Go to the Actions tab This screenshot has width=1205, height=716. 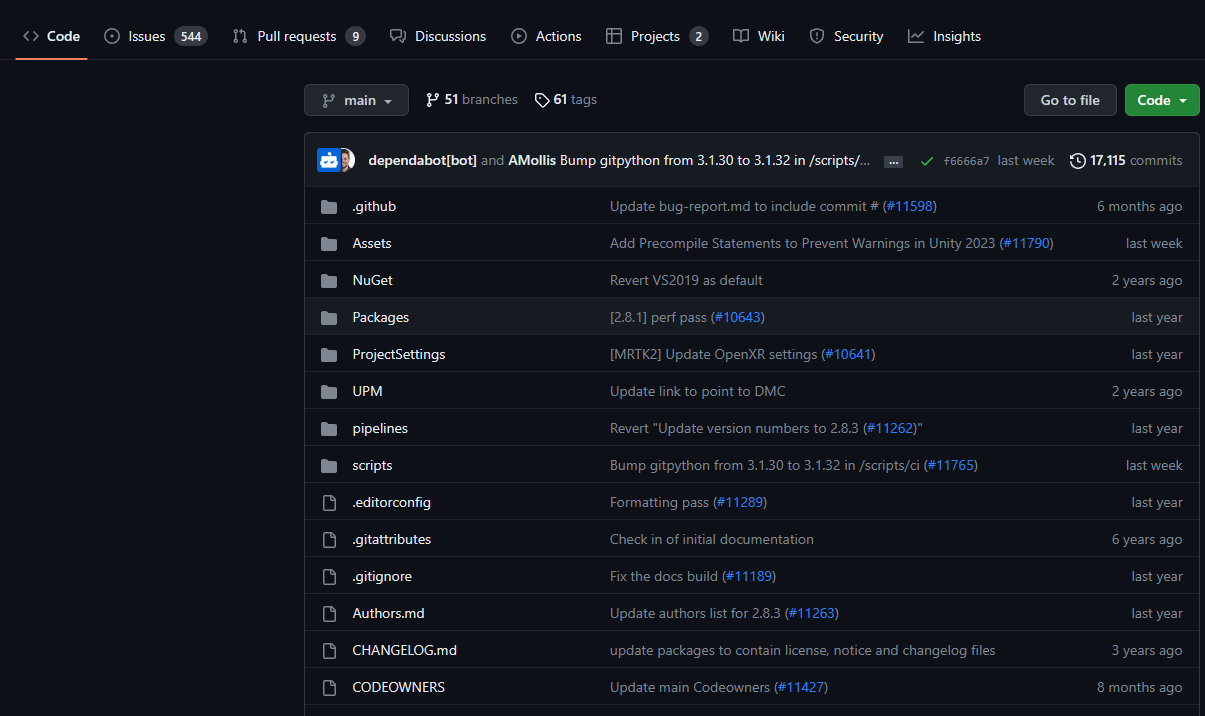[546, 36]
